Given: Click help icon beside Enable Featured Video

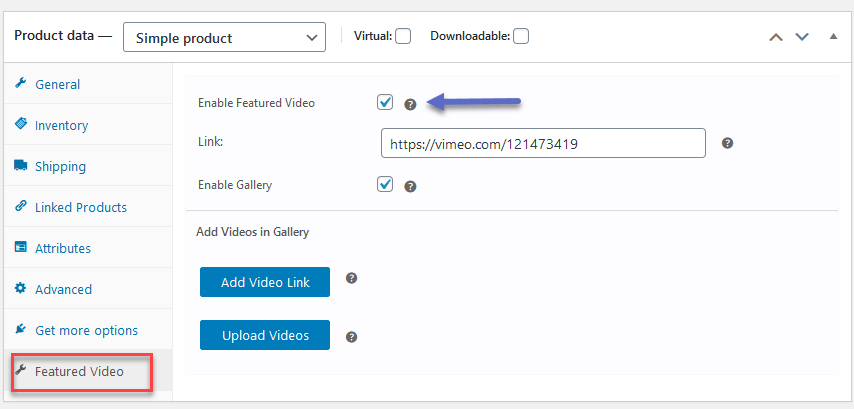Looking at the screenshot, I should click(x=410, y=105).
